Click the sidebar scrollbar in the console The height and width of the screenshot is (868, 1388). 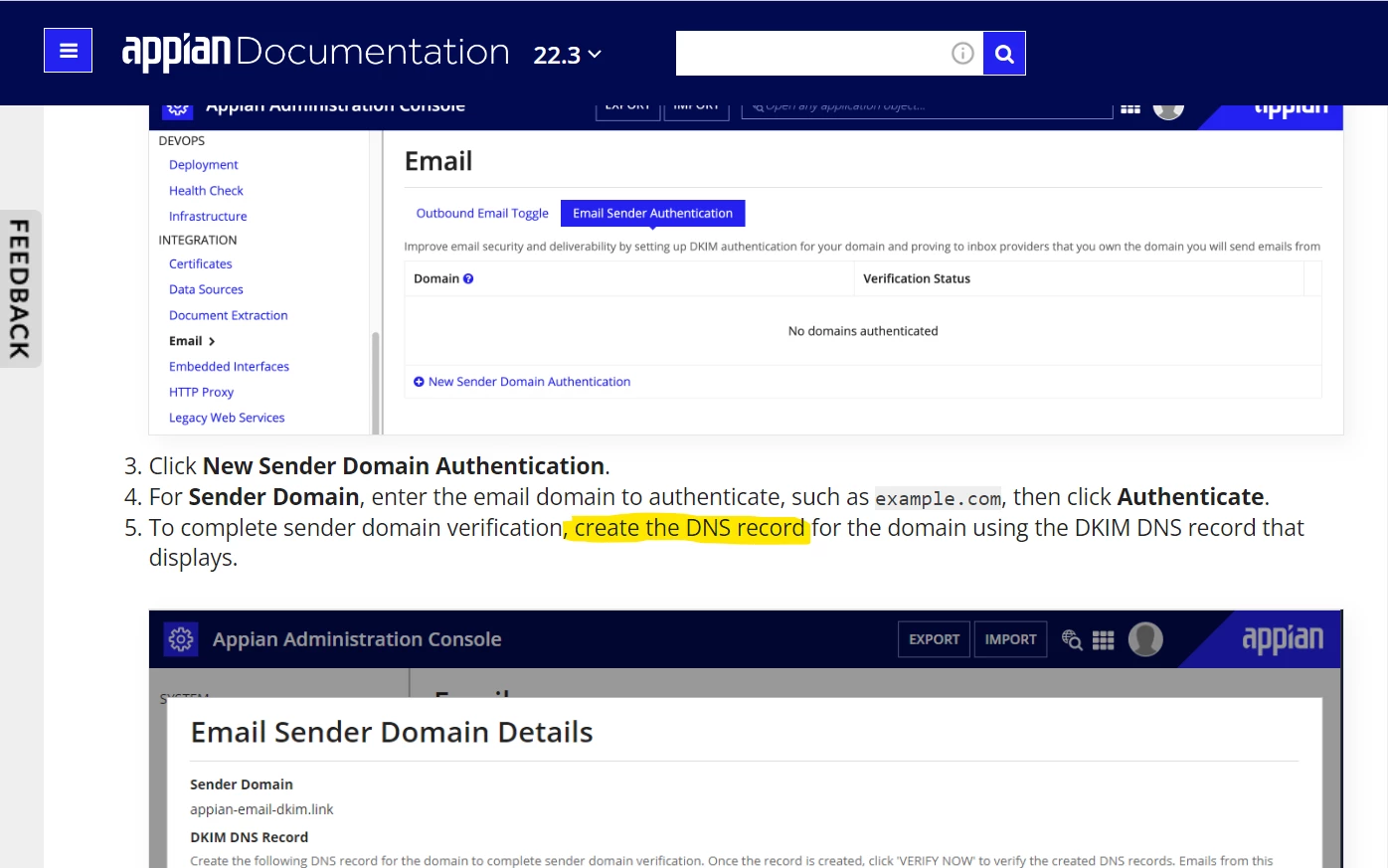376,383
